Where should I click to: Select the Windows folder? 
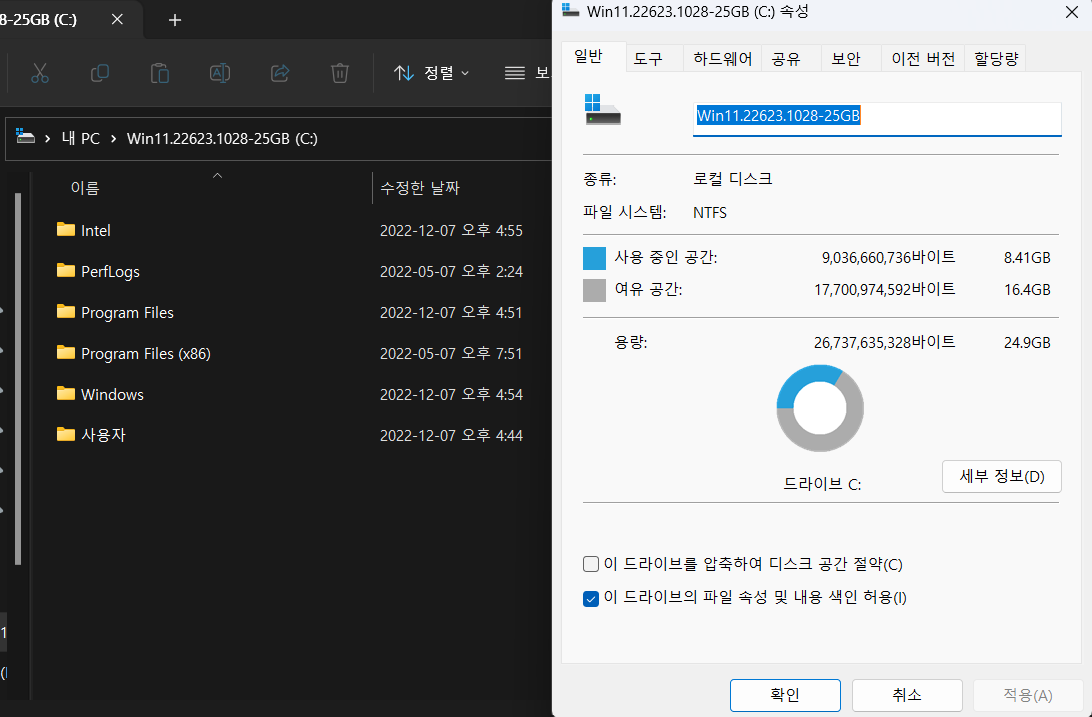pyautogui.click(x=100, y=394)
